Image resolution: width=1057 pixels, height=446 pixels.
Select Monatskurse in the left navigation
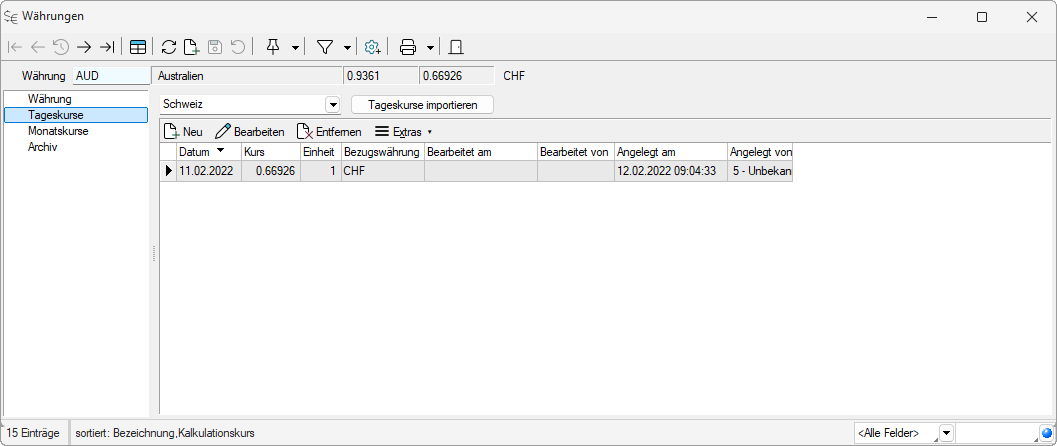[x=58, y=131]
